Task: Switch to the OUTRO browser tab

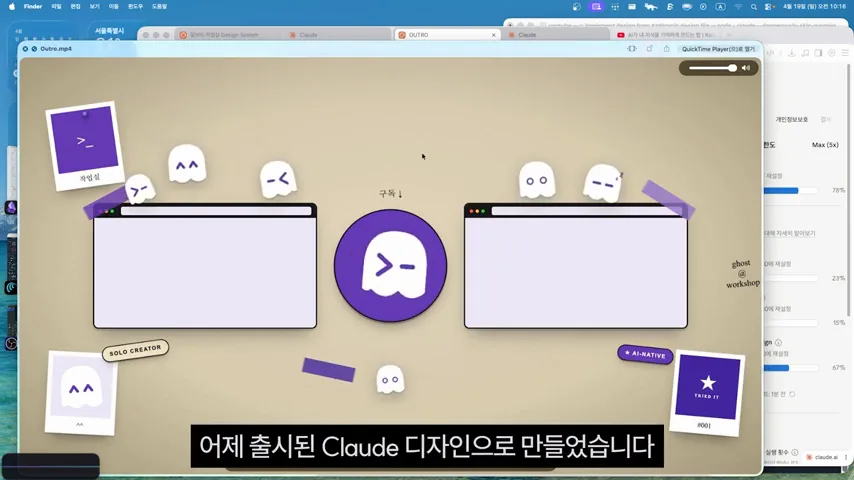Action: point(447,34)
